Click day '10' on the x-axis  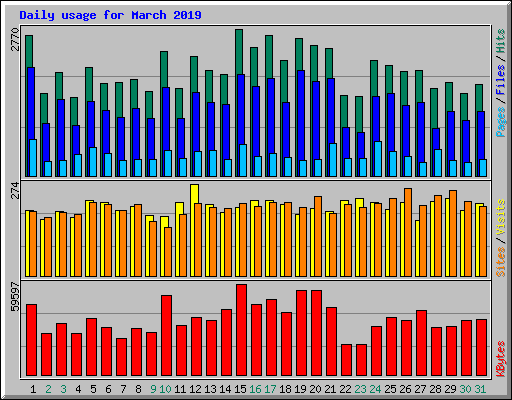tap(165, 389)
